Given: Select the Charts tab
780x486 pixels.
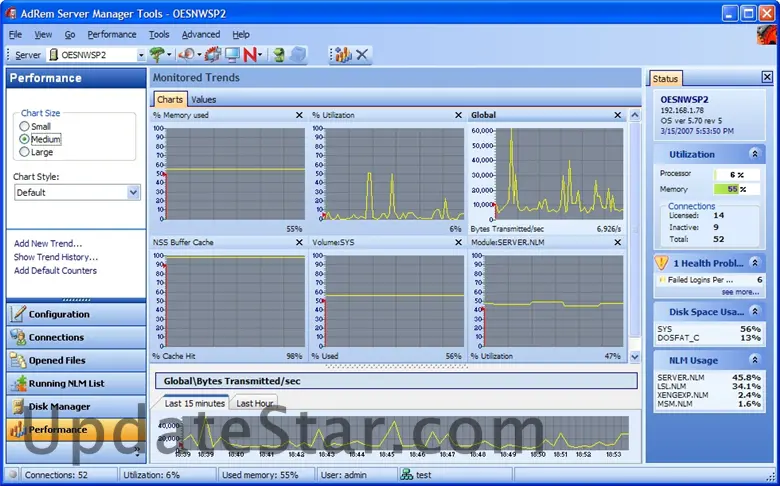Looking at the screenshot, I should tap(170, 99).
